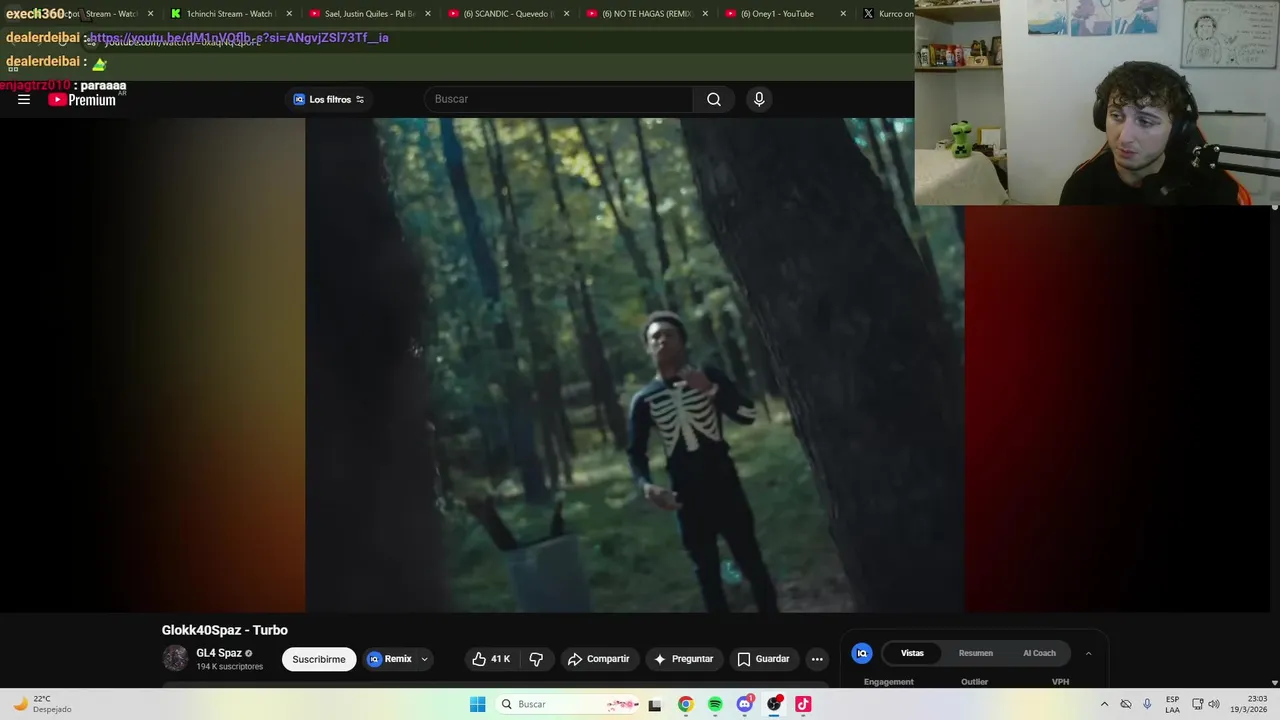This screenshot has height=720, width=1280.
Task: Close the SCANDIC - Quevedo tab
Action: click(566, 14)
